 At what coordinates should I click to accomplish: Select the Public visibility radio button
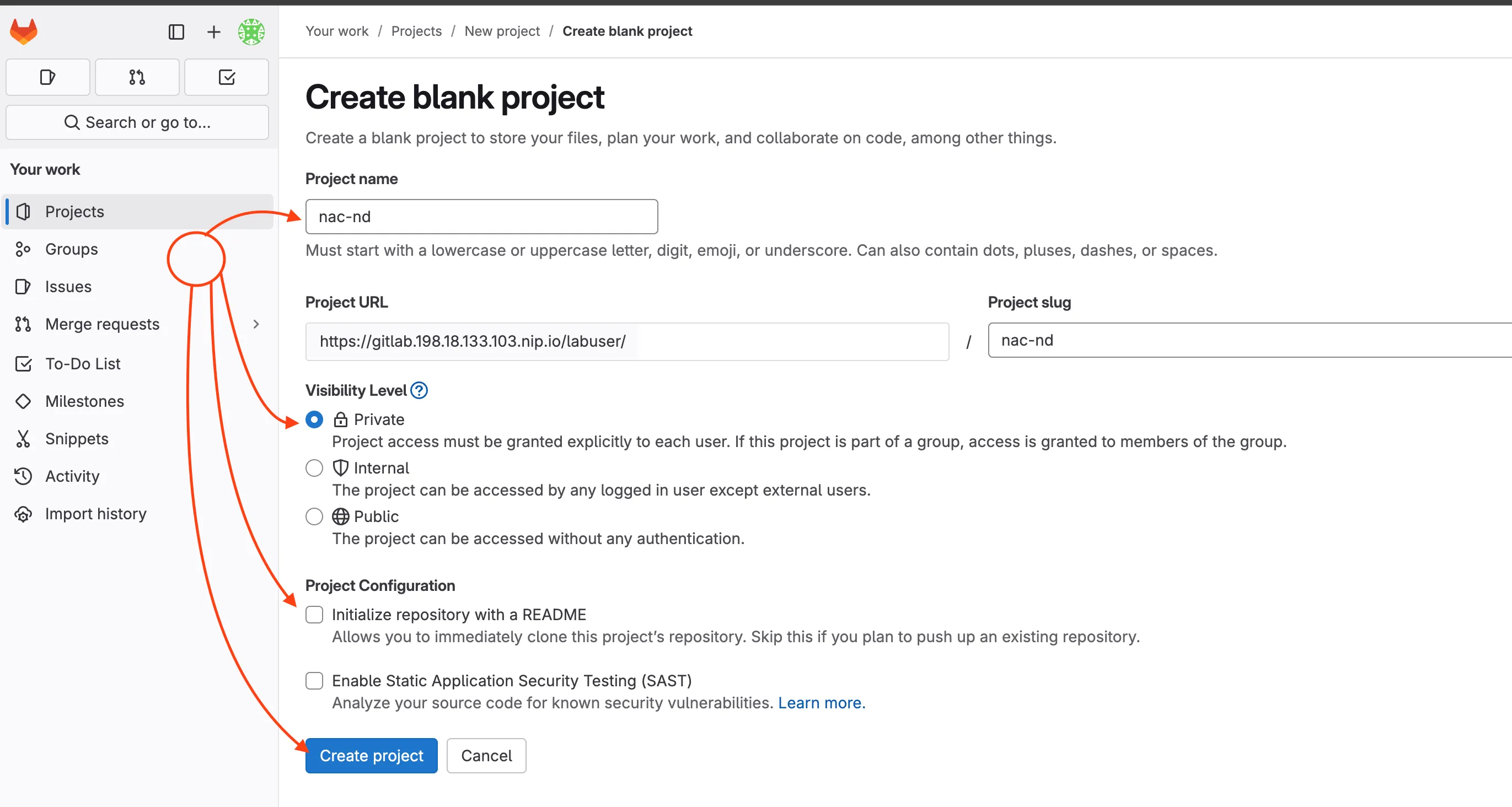pyautogui.click(x=314, y=517)
